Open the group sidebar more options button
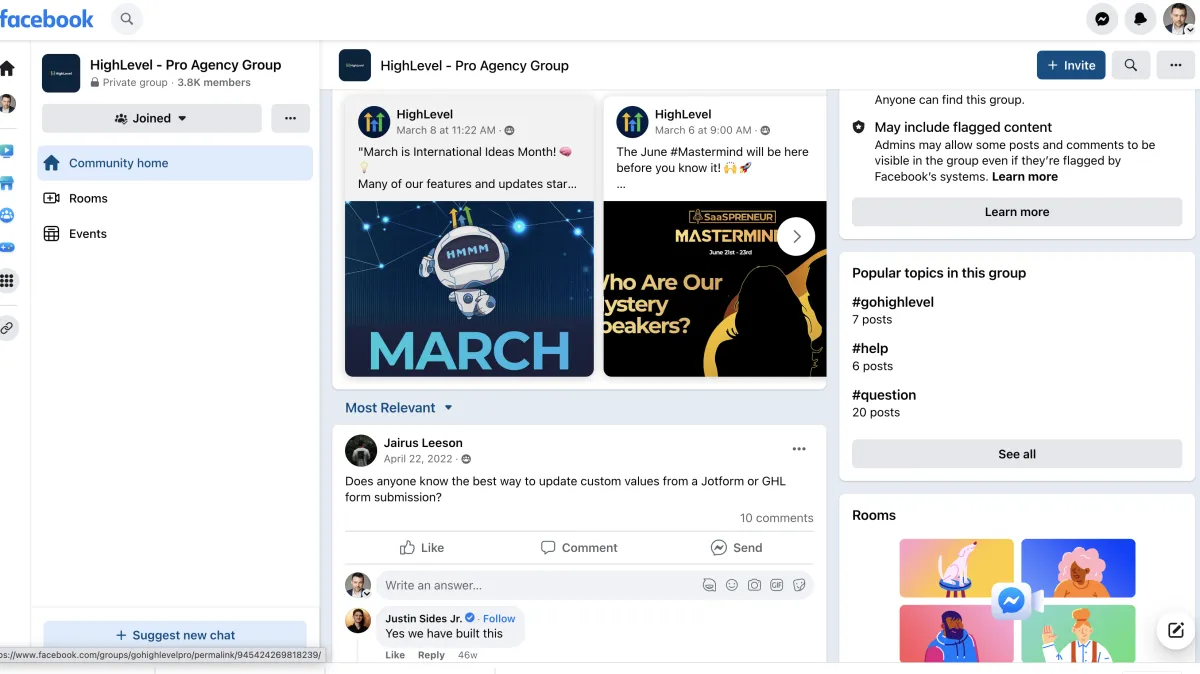Screen dimensions: 1200x674 [x=290, y=118]
